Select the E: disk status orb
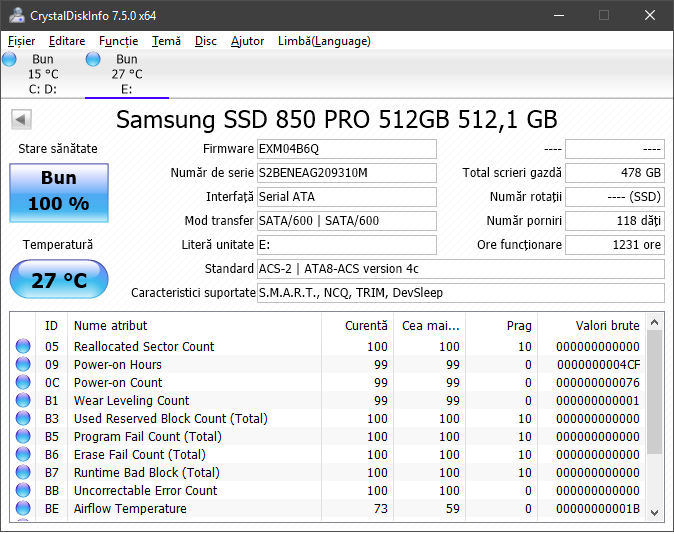 point(94,60)
